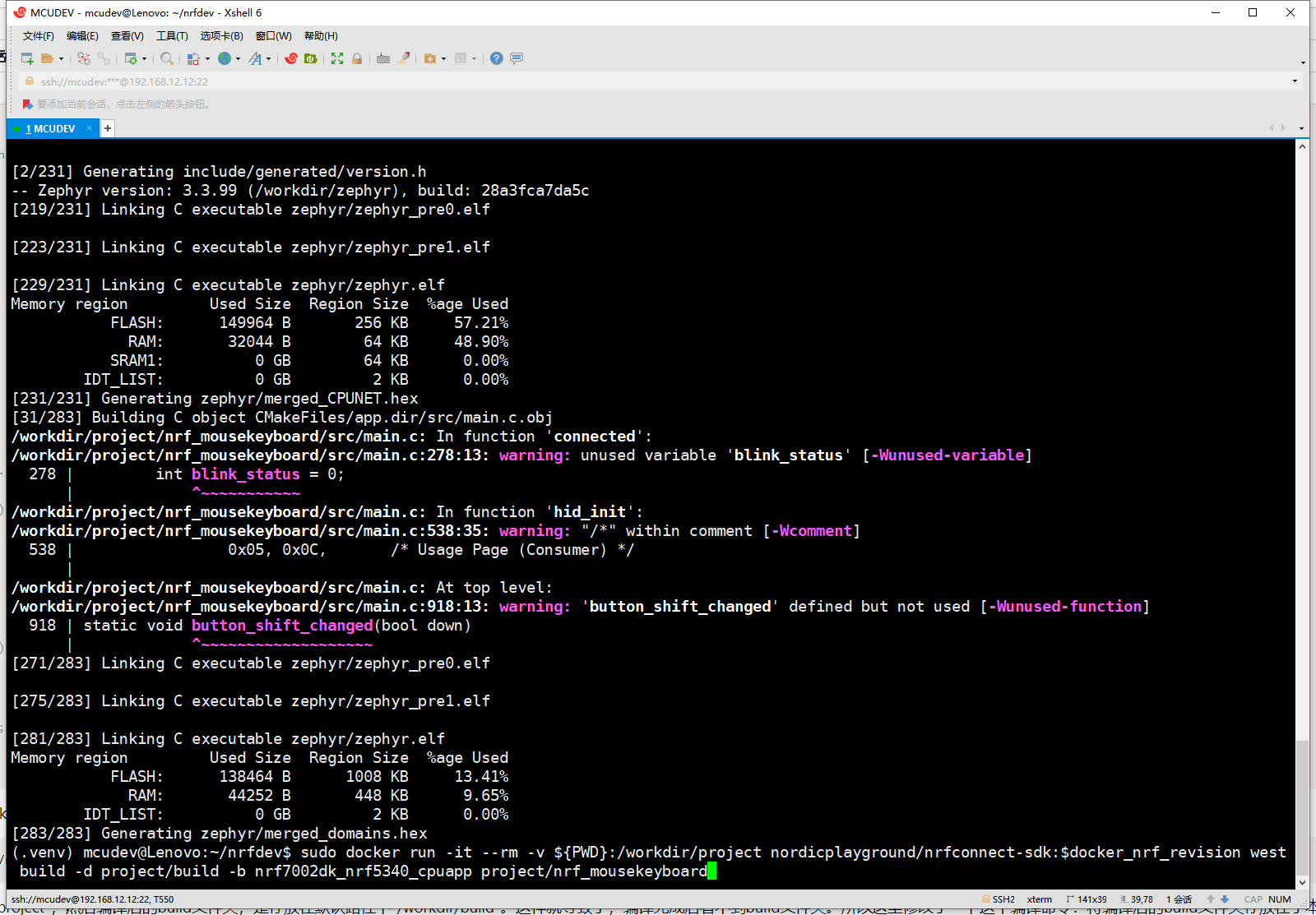
Task: Close the MCUDEV tab with its x
Action: 90,128
